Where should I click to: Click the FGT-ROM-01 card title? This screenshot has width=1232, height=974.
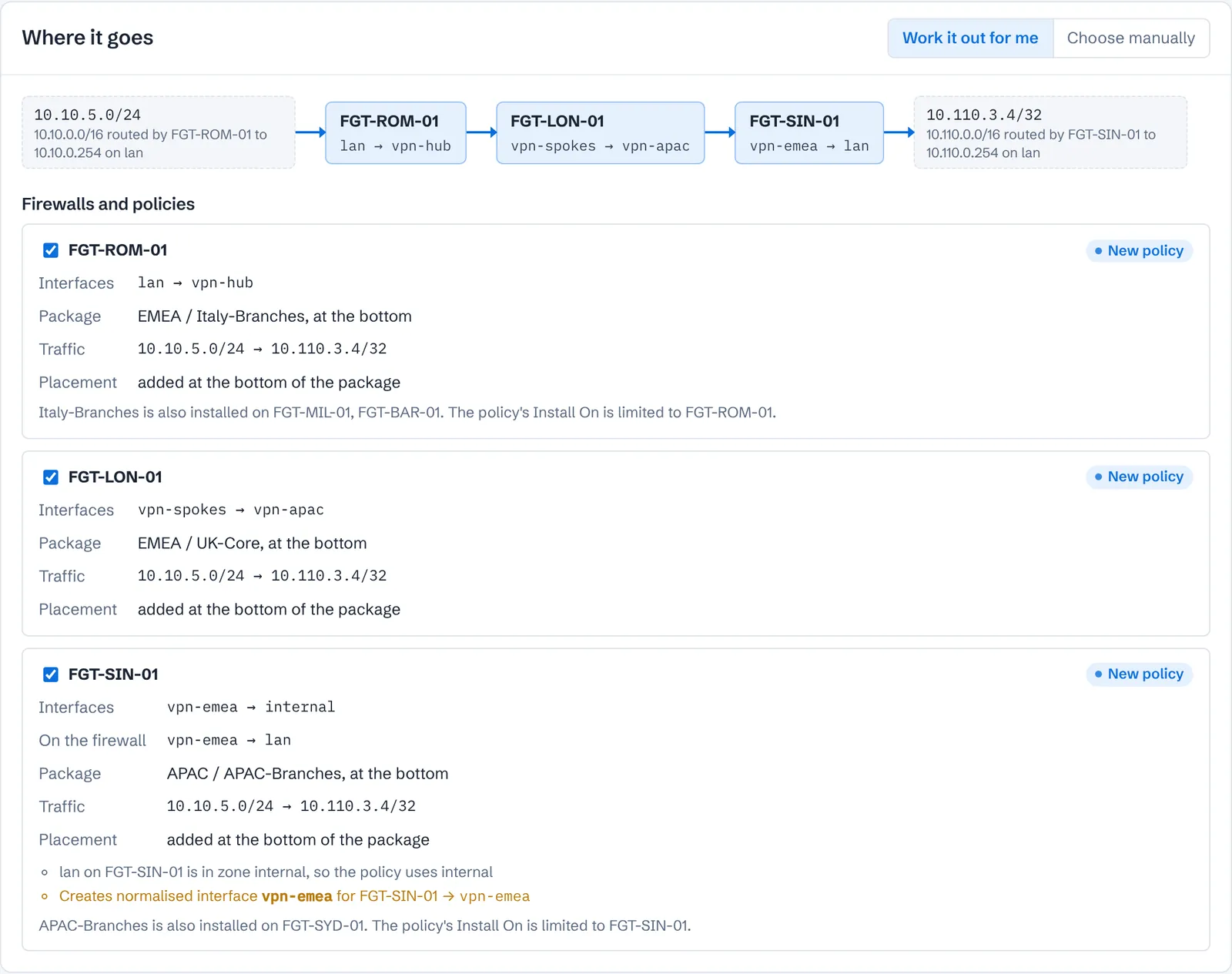118,250
